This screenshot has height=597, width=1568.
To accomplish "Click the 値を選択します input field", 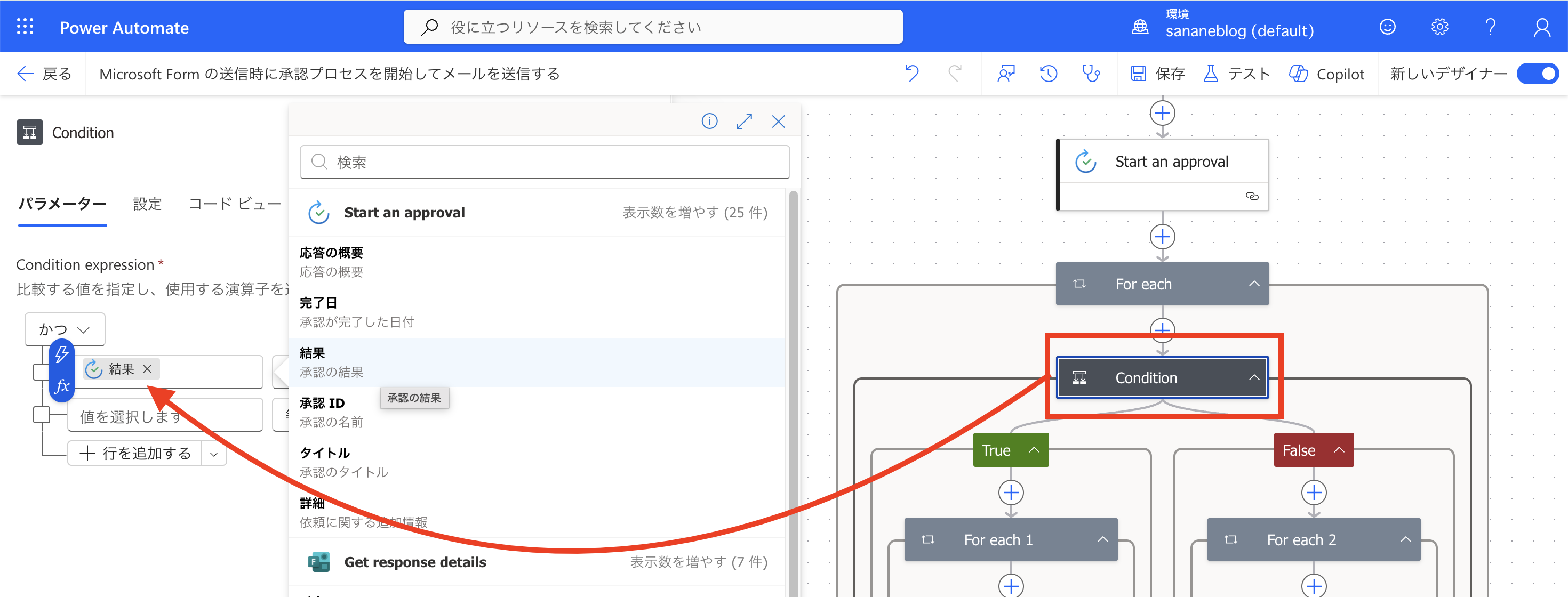I will [x=165, y=416].
